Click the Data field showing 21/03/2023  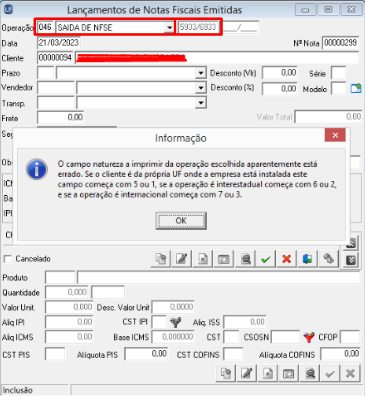tap(59, 43)
